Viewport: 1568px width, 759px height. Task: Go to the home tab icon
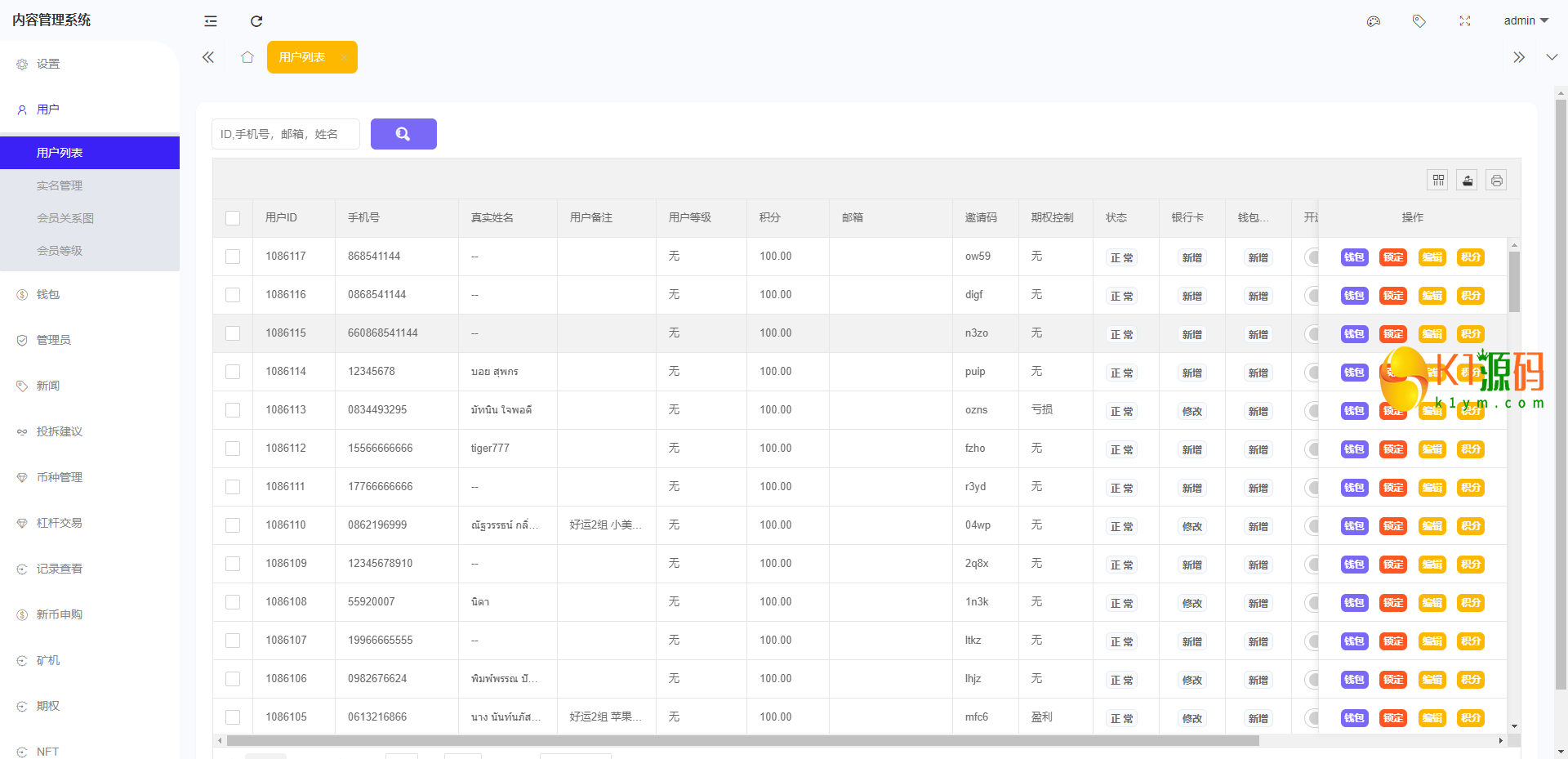coord(247,57)
